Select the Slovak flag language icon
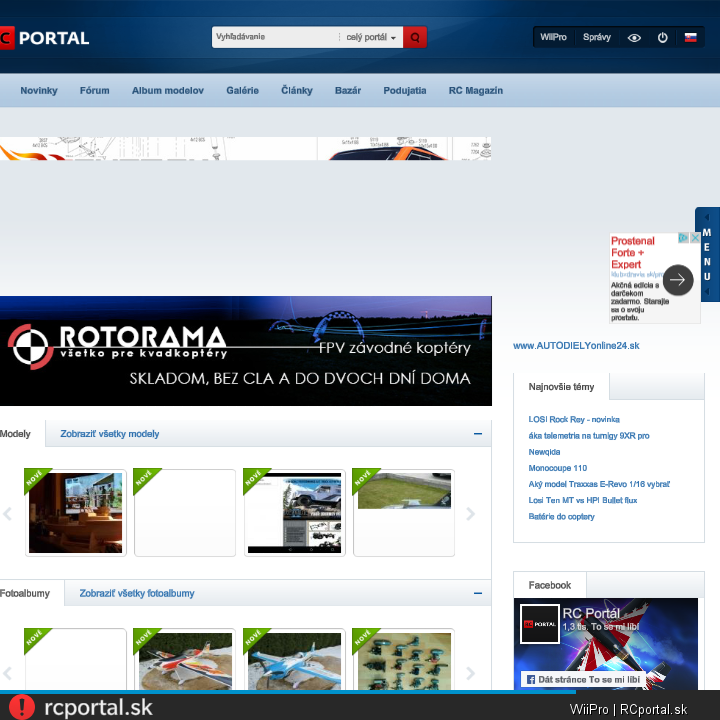Viewport: 720px width, 720px height. point(691,38)
